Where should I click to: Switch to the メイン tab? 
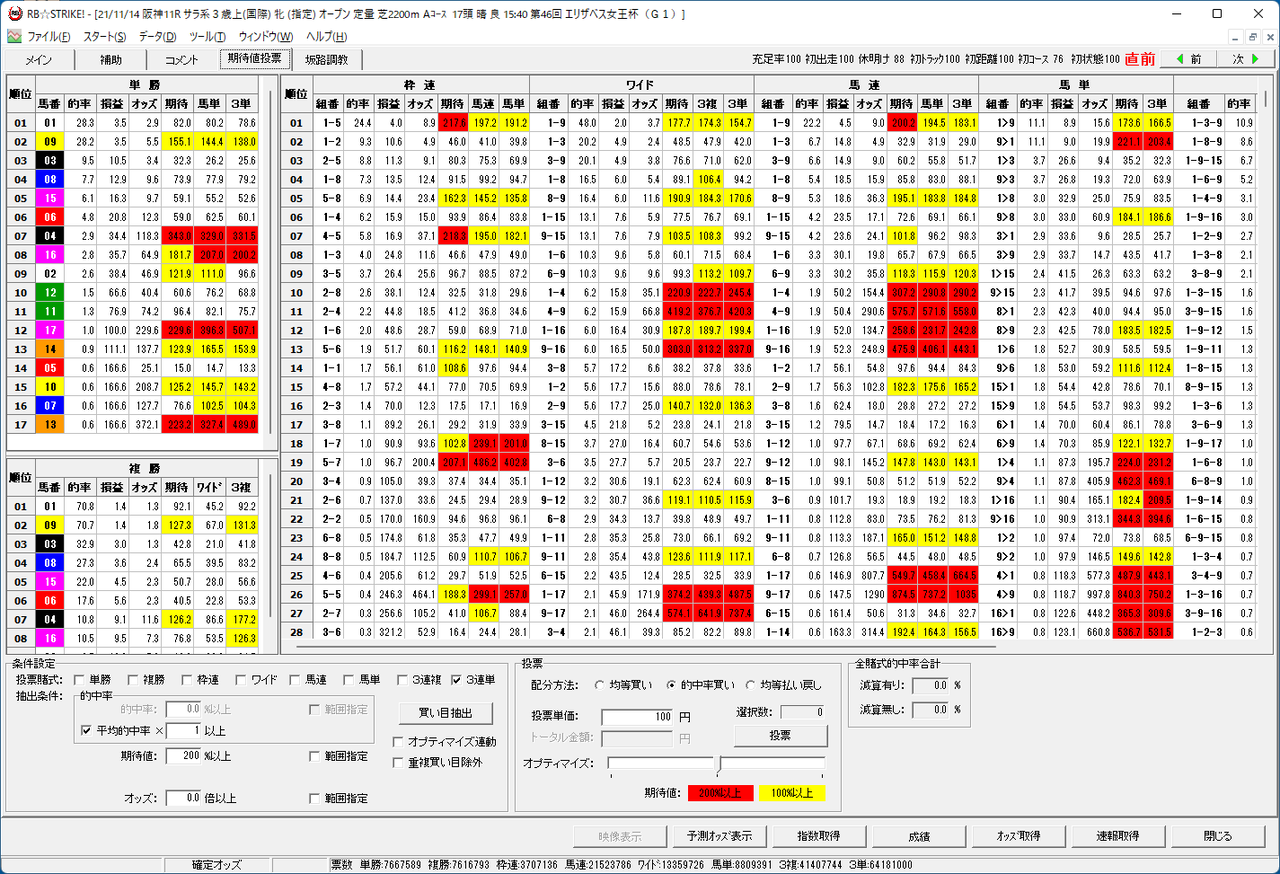pos(39,60)
